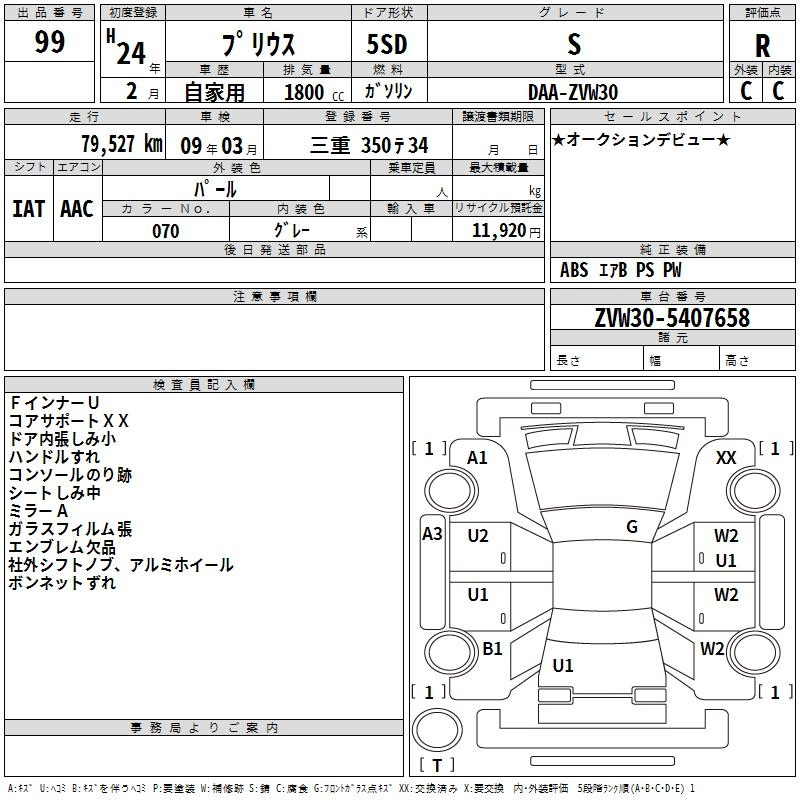Viewport: 800px width, 800px height.
Task: Select the mileage value 79,527 km
Action: (121, 144)
